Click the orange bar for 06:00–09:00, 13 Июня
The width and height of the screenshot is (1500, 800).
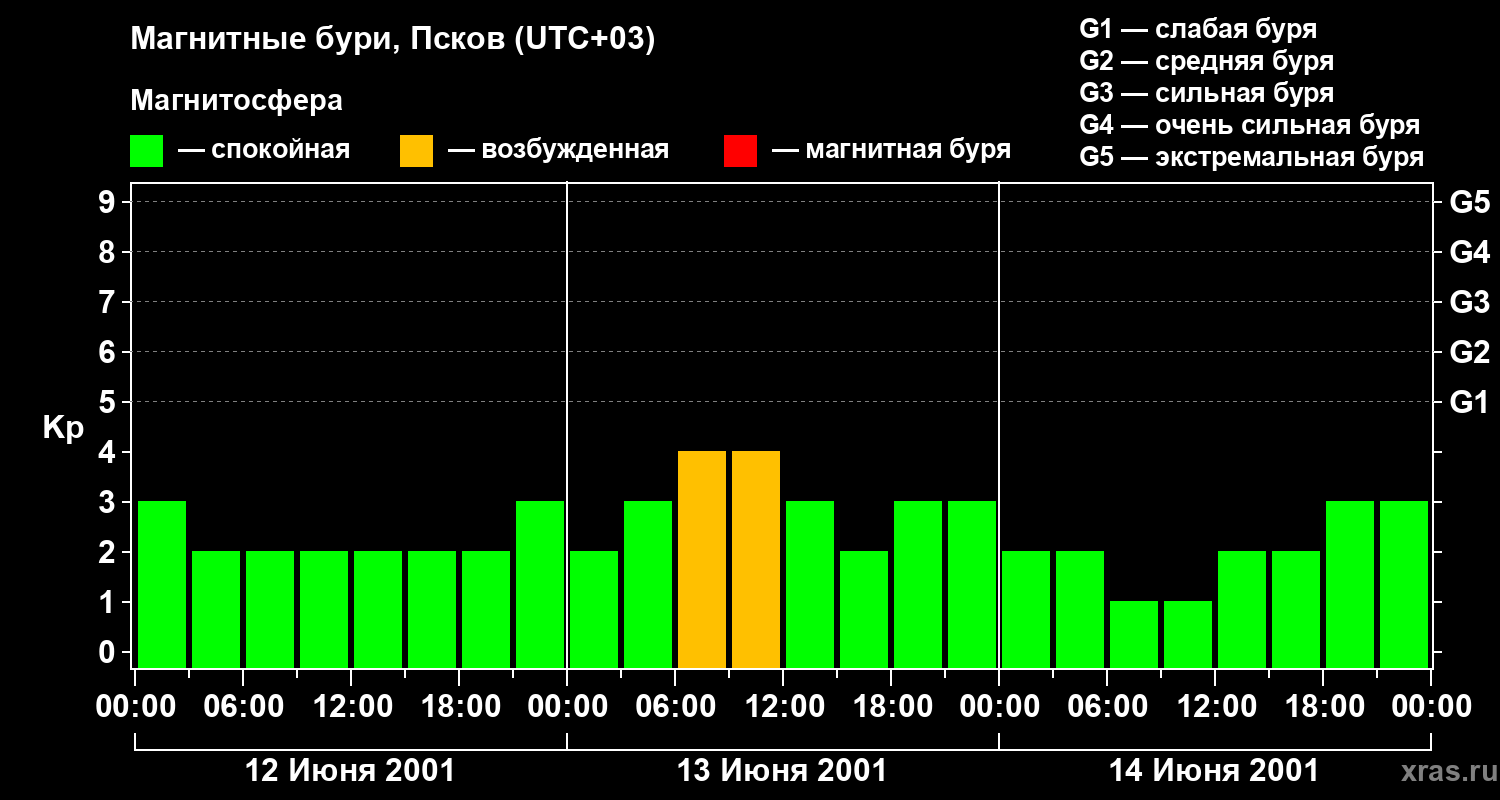(702, 559)
